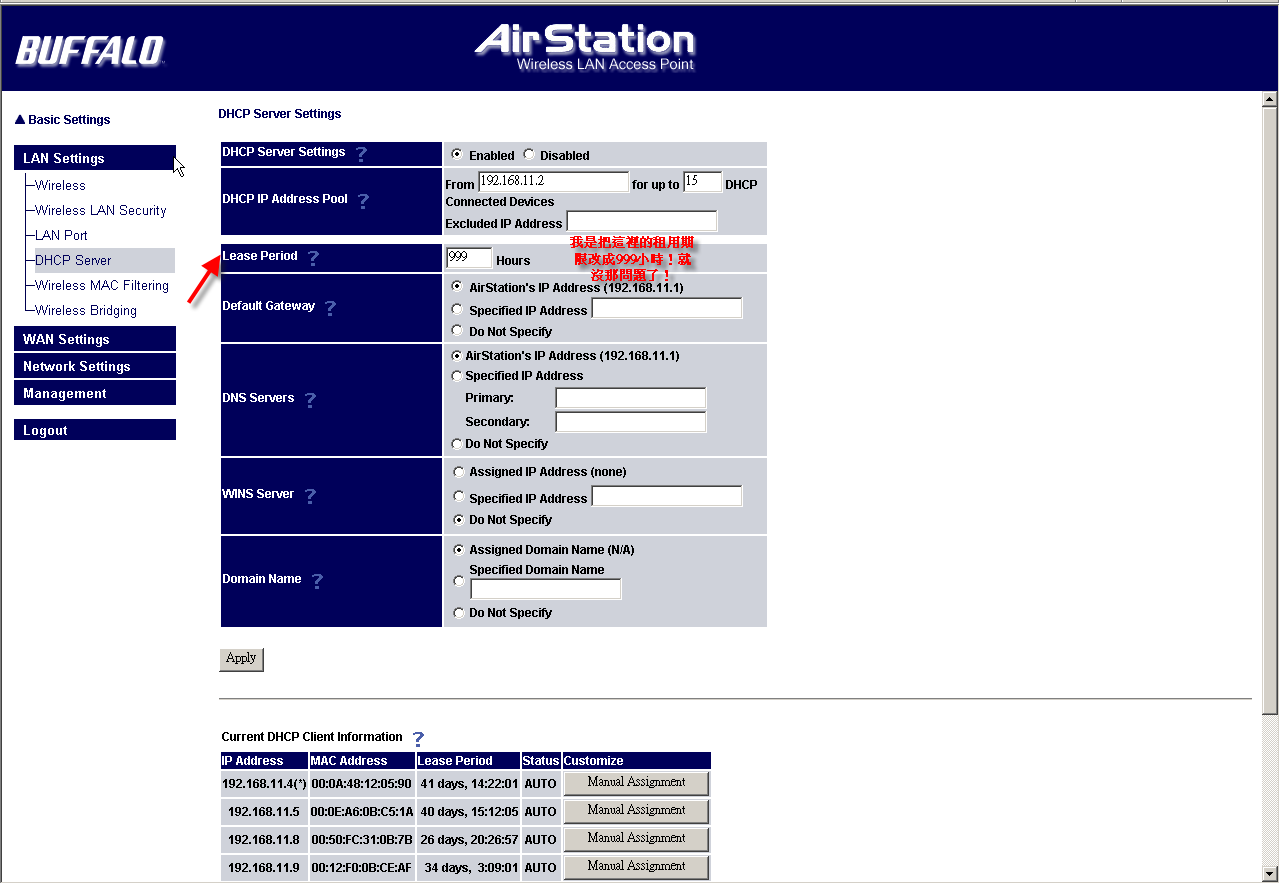Click the AirStation logo

[585, 47]
